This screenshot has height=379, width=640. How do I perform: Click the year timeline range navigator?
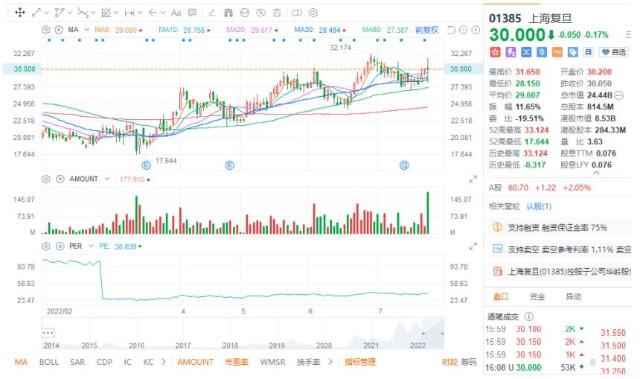(243, 333)
